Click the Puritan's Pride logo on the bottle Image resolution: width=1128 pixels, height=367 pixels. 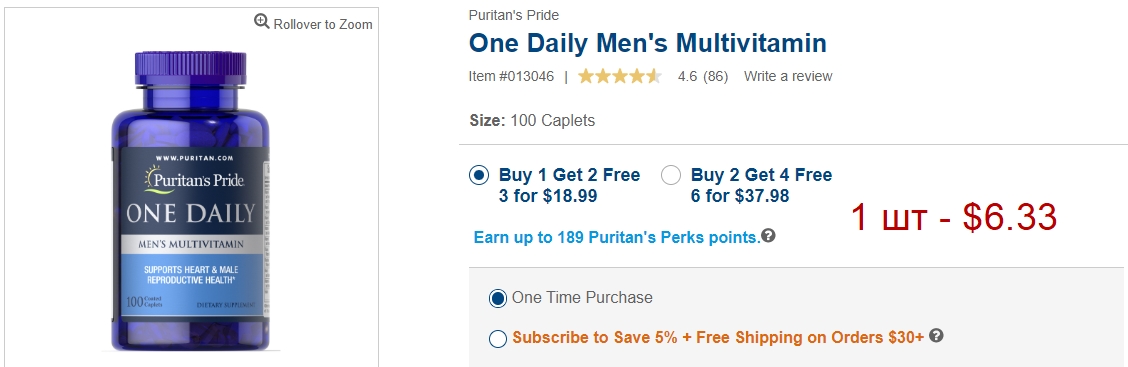(x=193, y=178)
